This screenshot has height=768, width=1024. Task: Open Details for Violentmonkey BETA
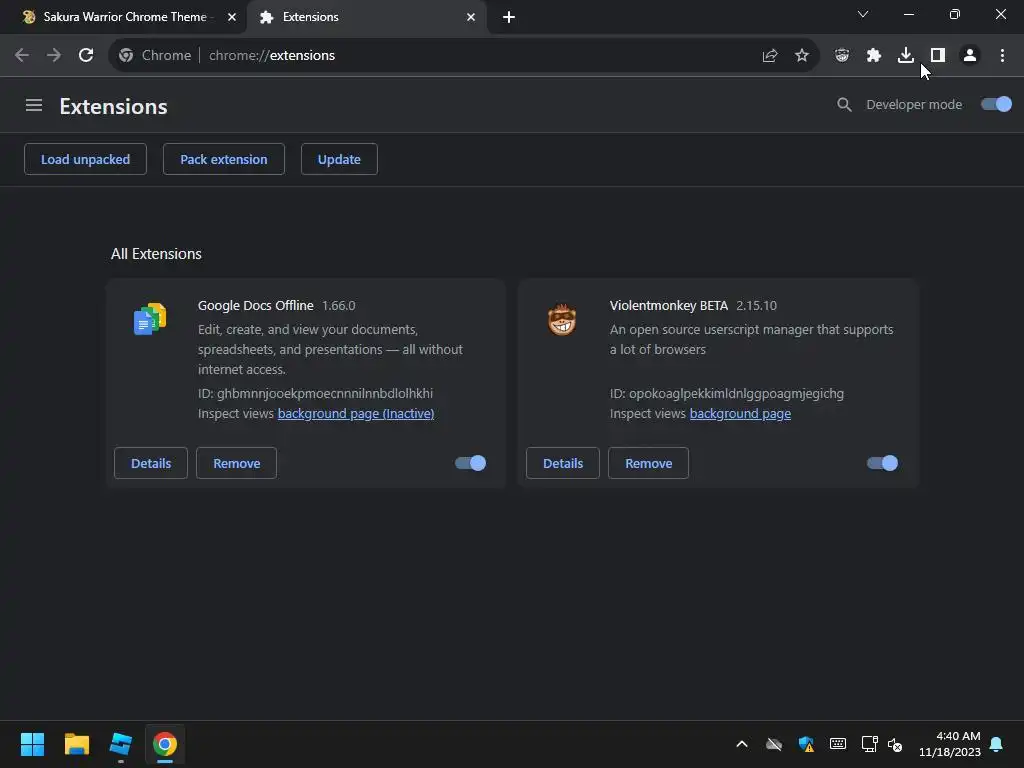pos(563,463)
